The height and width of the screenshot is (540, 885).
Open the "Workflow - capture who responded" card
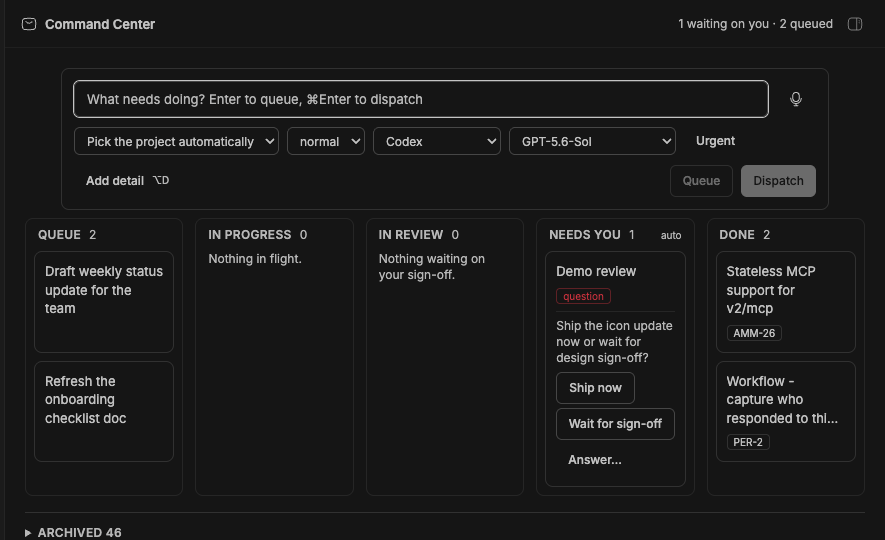(x=786, y=411)
